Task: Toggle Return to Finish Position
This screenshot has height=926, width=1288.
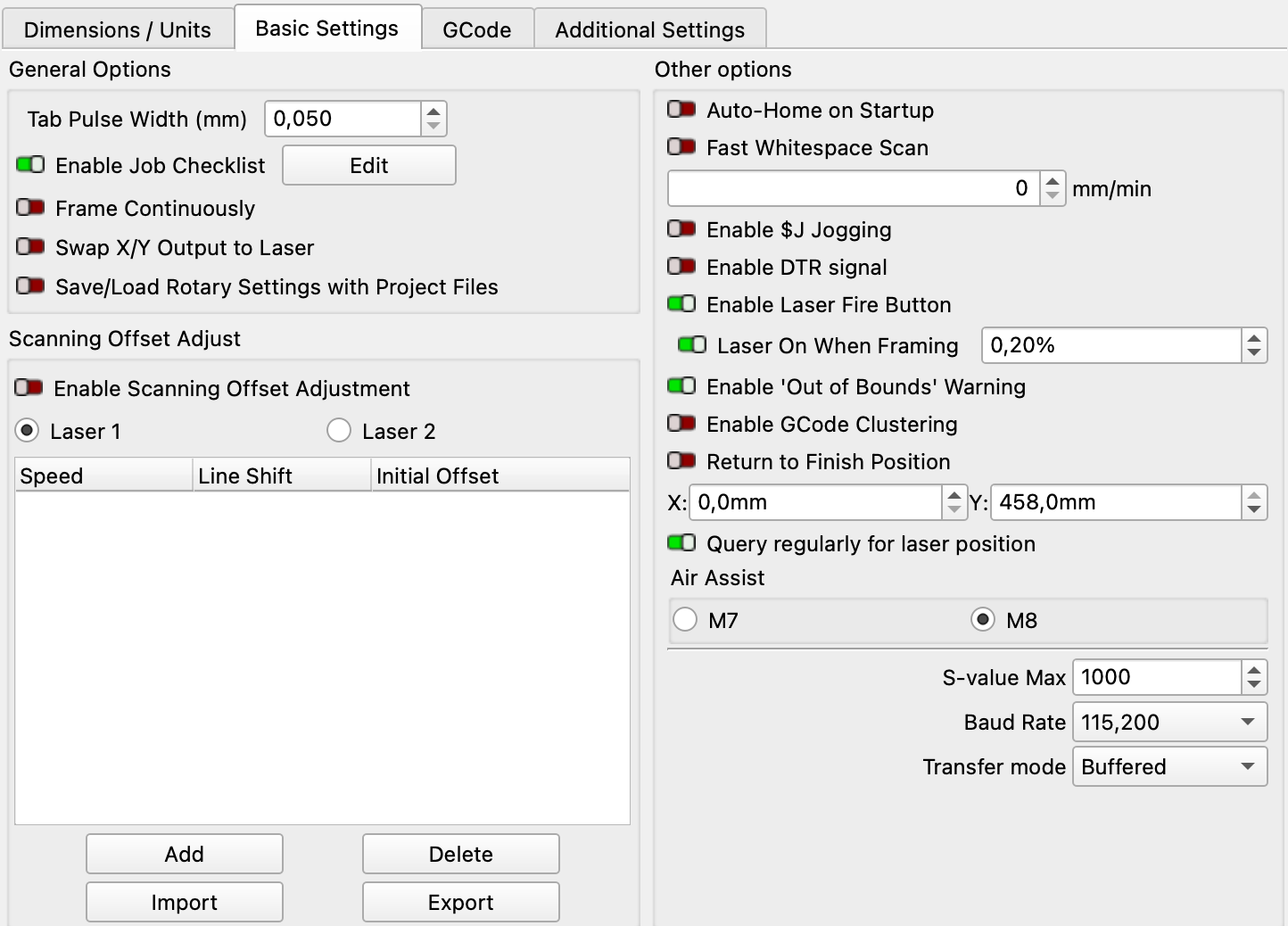Action: pyautogui.click(x=681, y=461)
